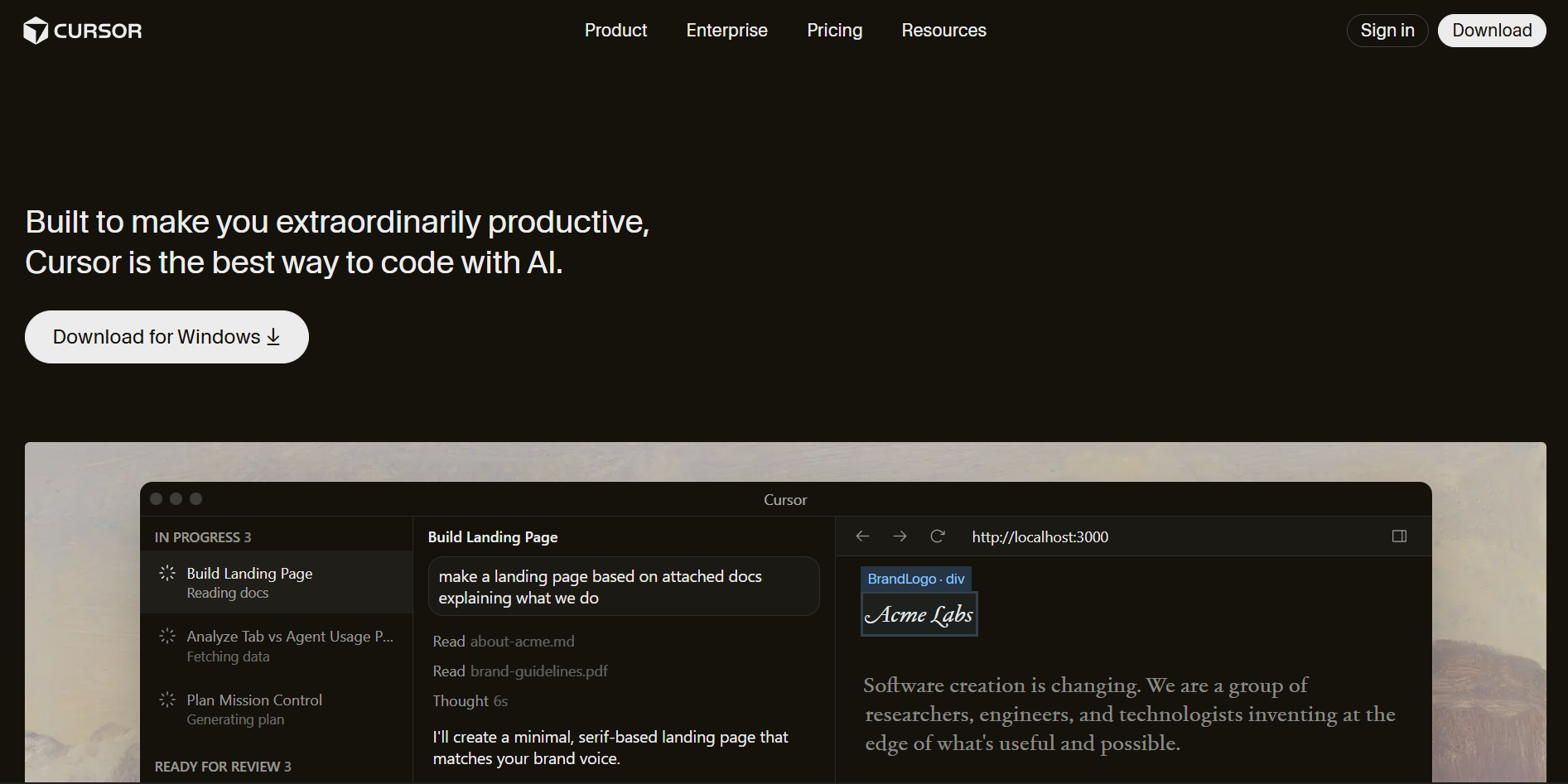
Task: Click spinner icon next to Build Landing Page
Action: pyautogui.click(x=167, y=573)
